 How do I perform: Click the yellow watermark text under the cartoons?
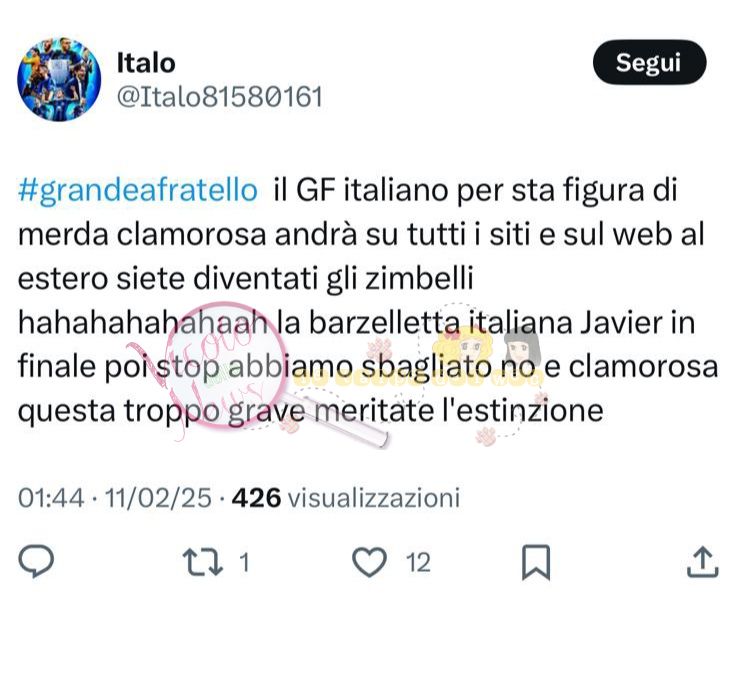click(x=417, y=378)
